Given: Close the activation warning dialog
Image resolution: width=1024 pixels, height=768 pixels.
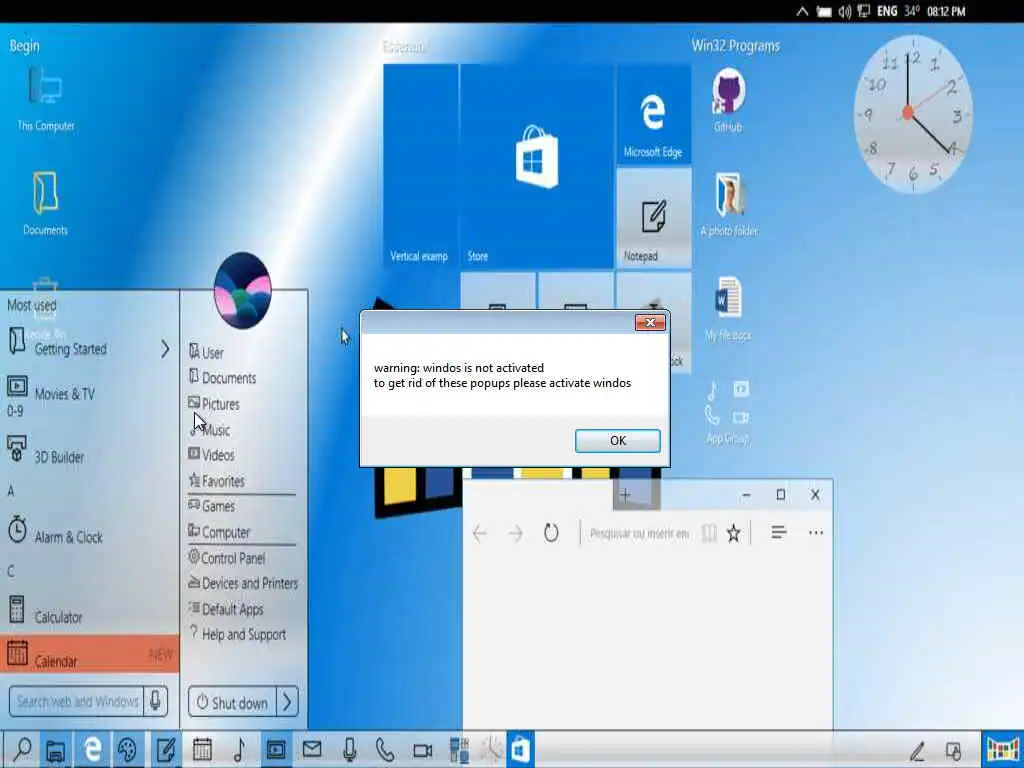Looking at the screenshot, I should (650, 323).
